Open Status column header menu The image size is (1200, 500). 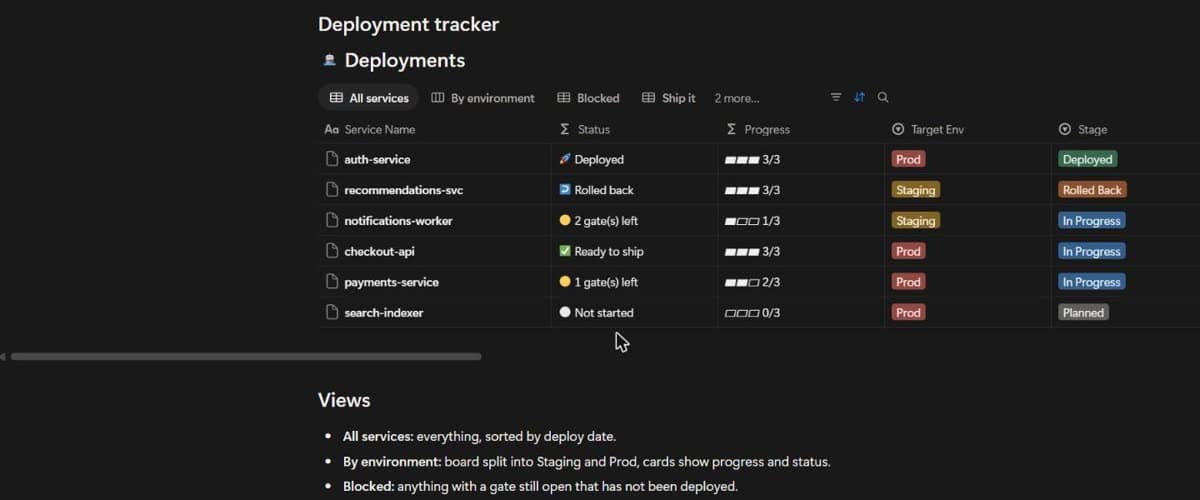pyautogui.click(x=635, y=129)
